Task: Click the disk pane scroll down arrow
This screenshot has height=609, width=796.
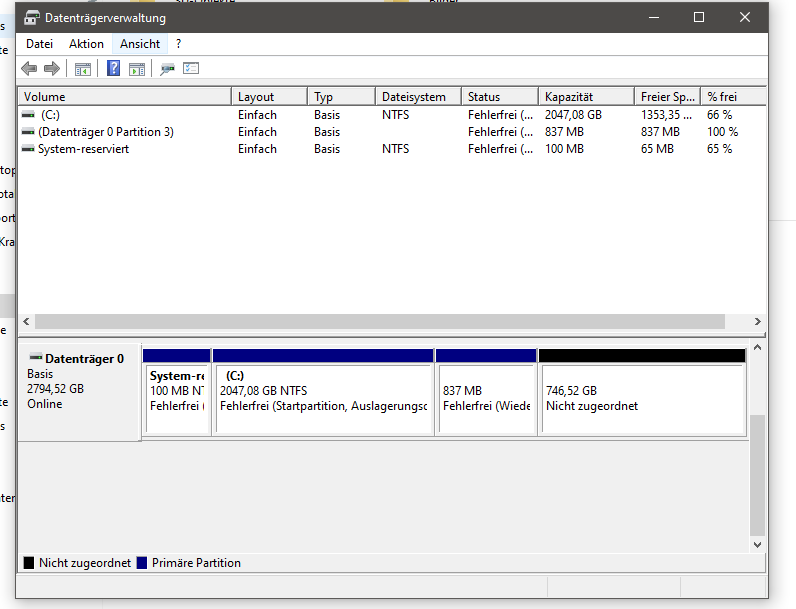Action: [x=757, y=545]
